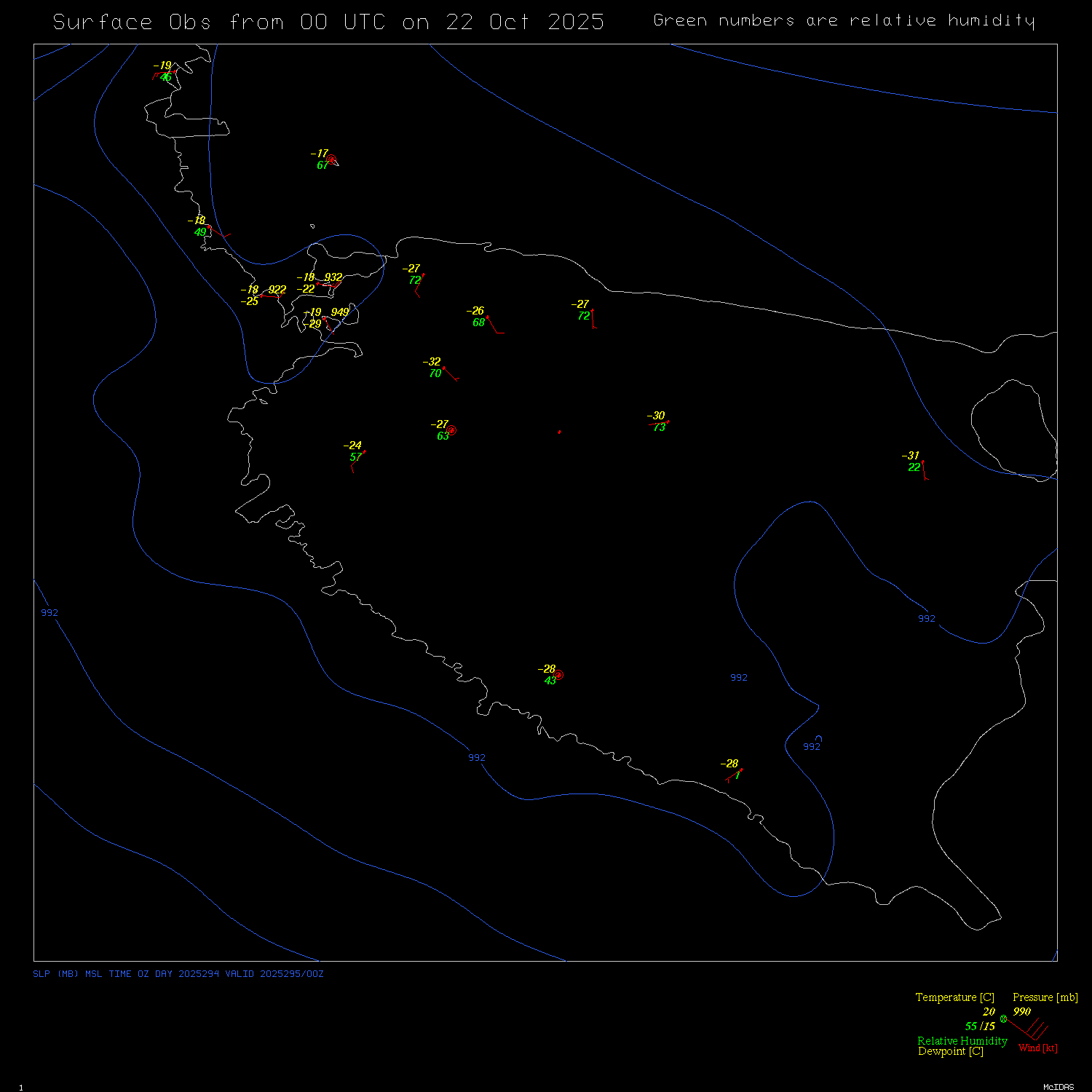Click the green legend station circle symbol
This screenshot has width=1092, height=1092.
pyautogui.click(x=1003, y=1018)
